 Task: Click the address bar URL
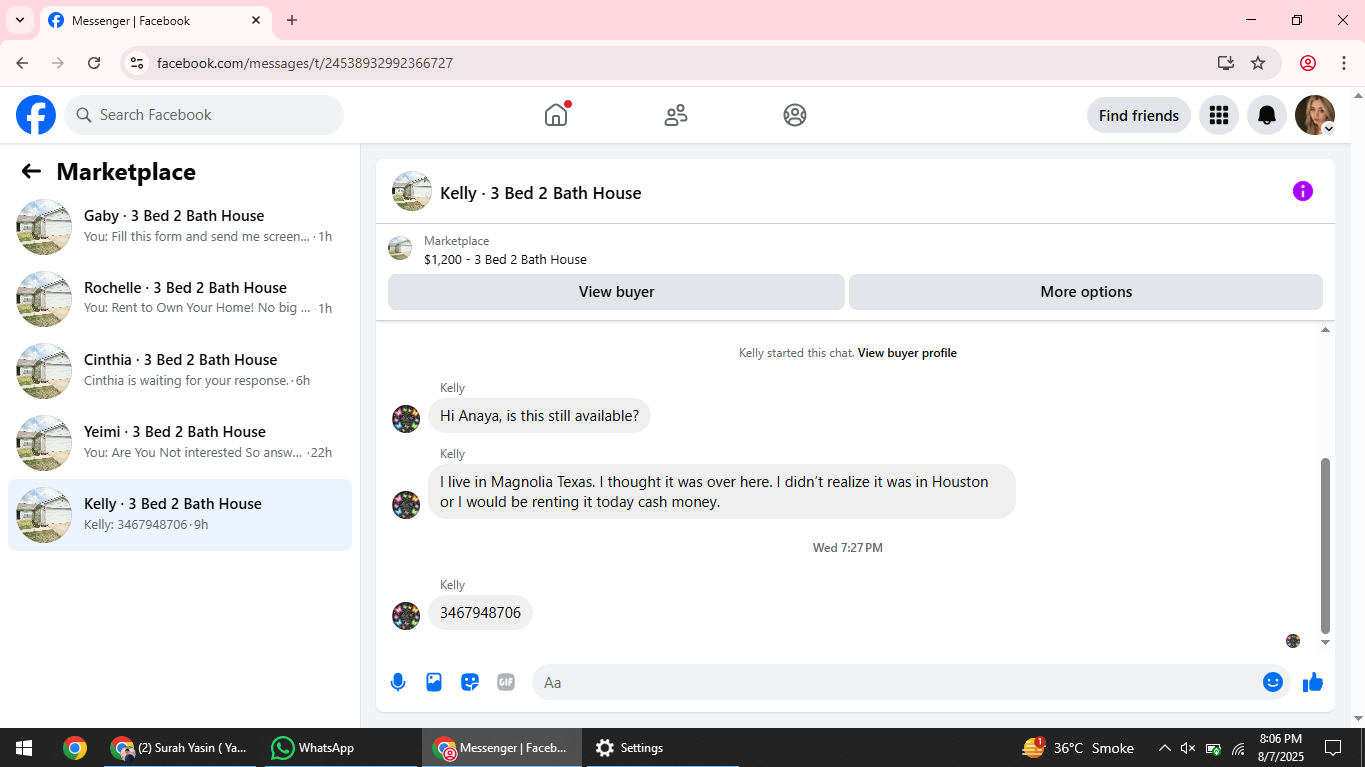point(305,63)
